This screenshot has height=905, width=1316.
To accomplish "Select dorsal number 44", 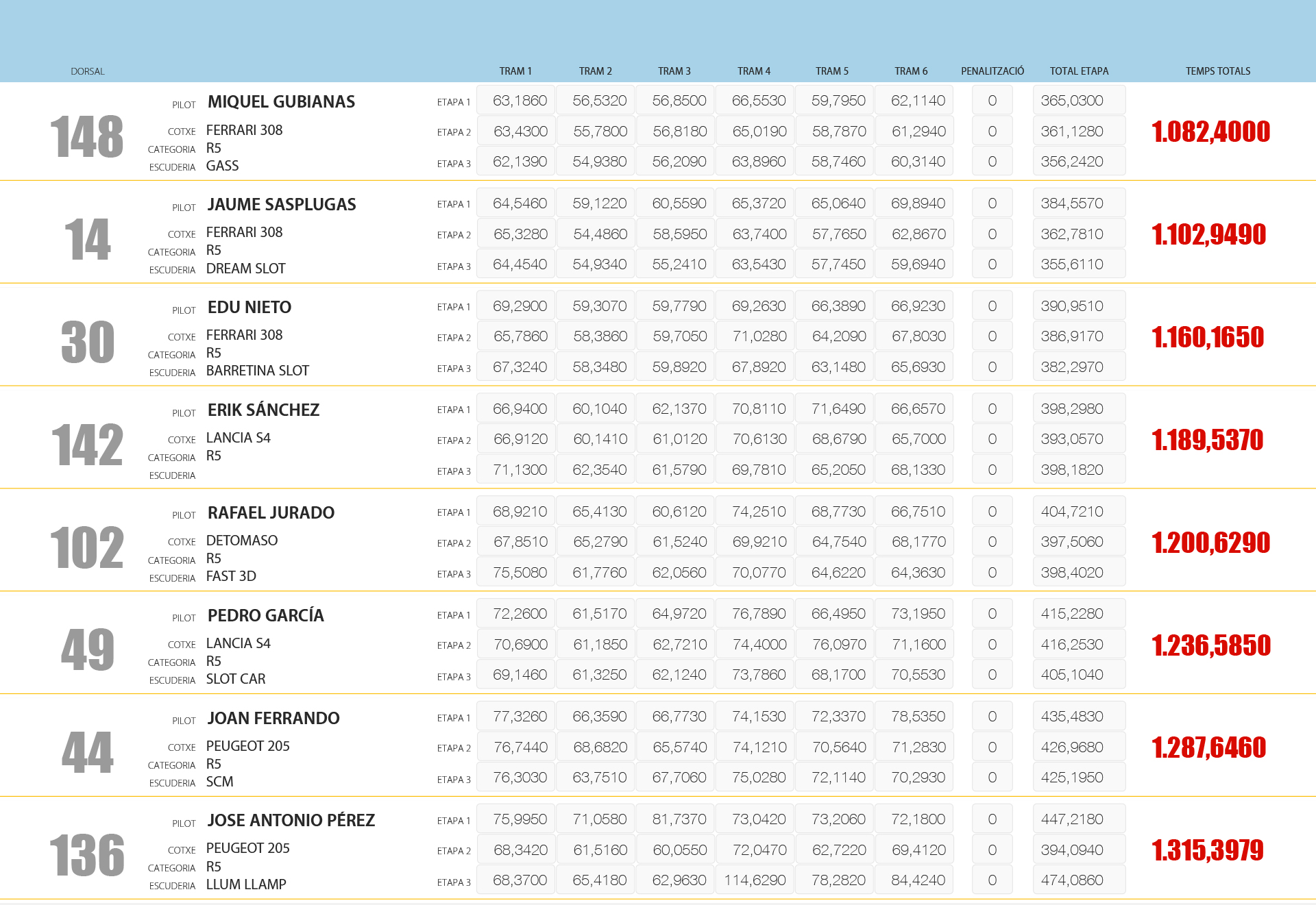I will point(87,752).
